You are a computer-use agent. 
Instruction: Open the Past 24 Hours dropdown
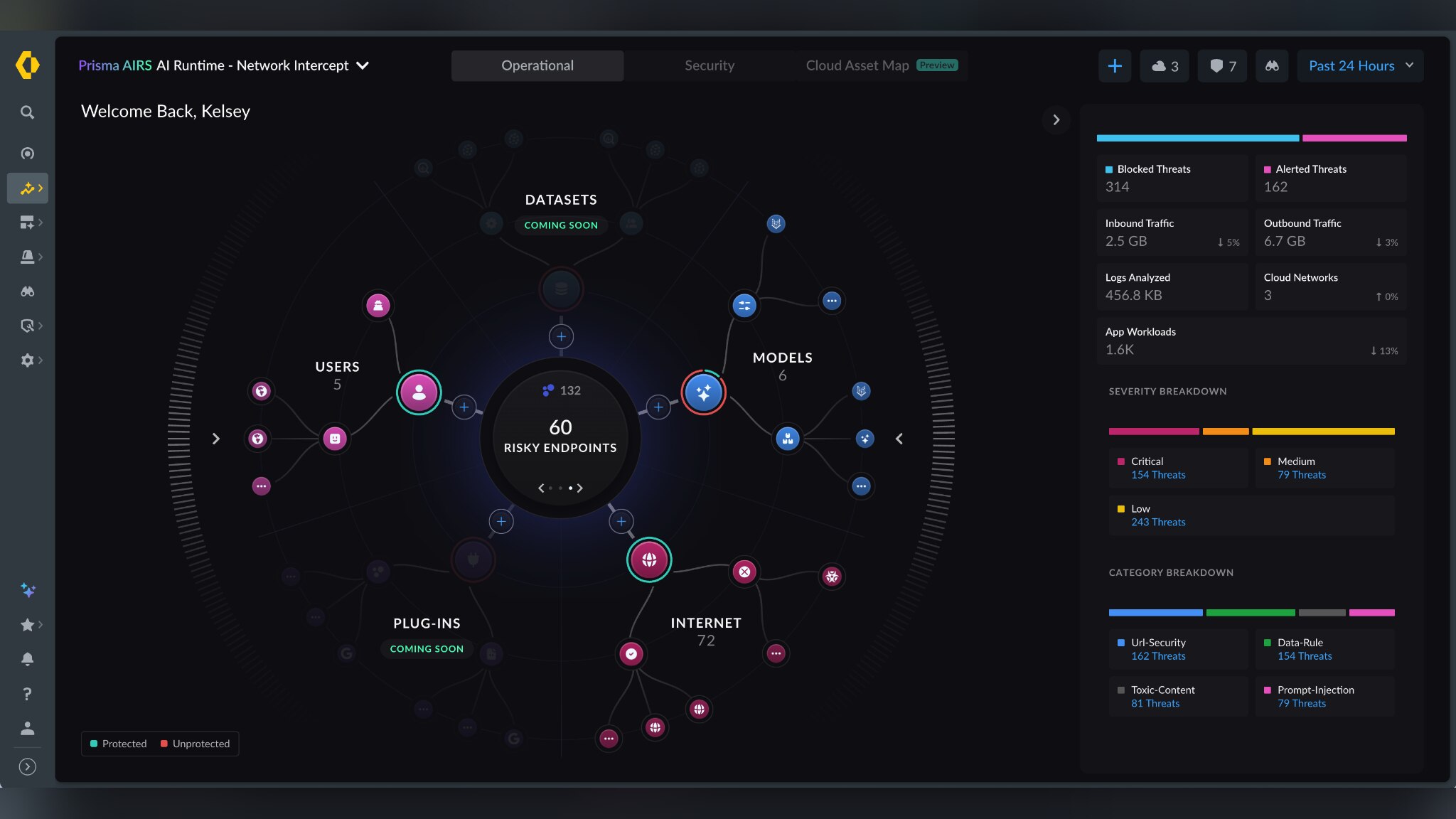[1359, 66]
